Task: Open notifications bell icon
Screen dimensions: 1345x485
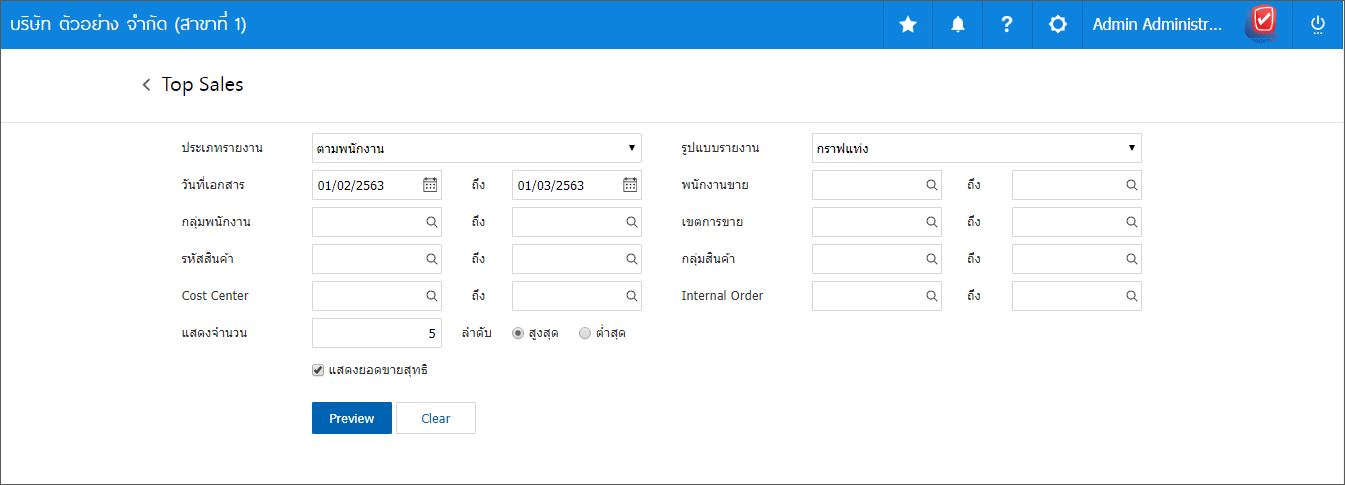Action: (x=958, y=25)
